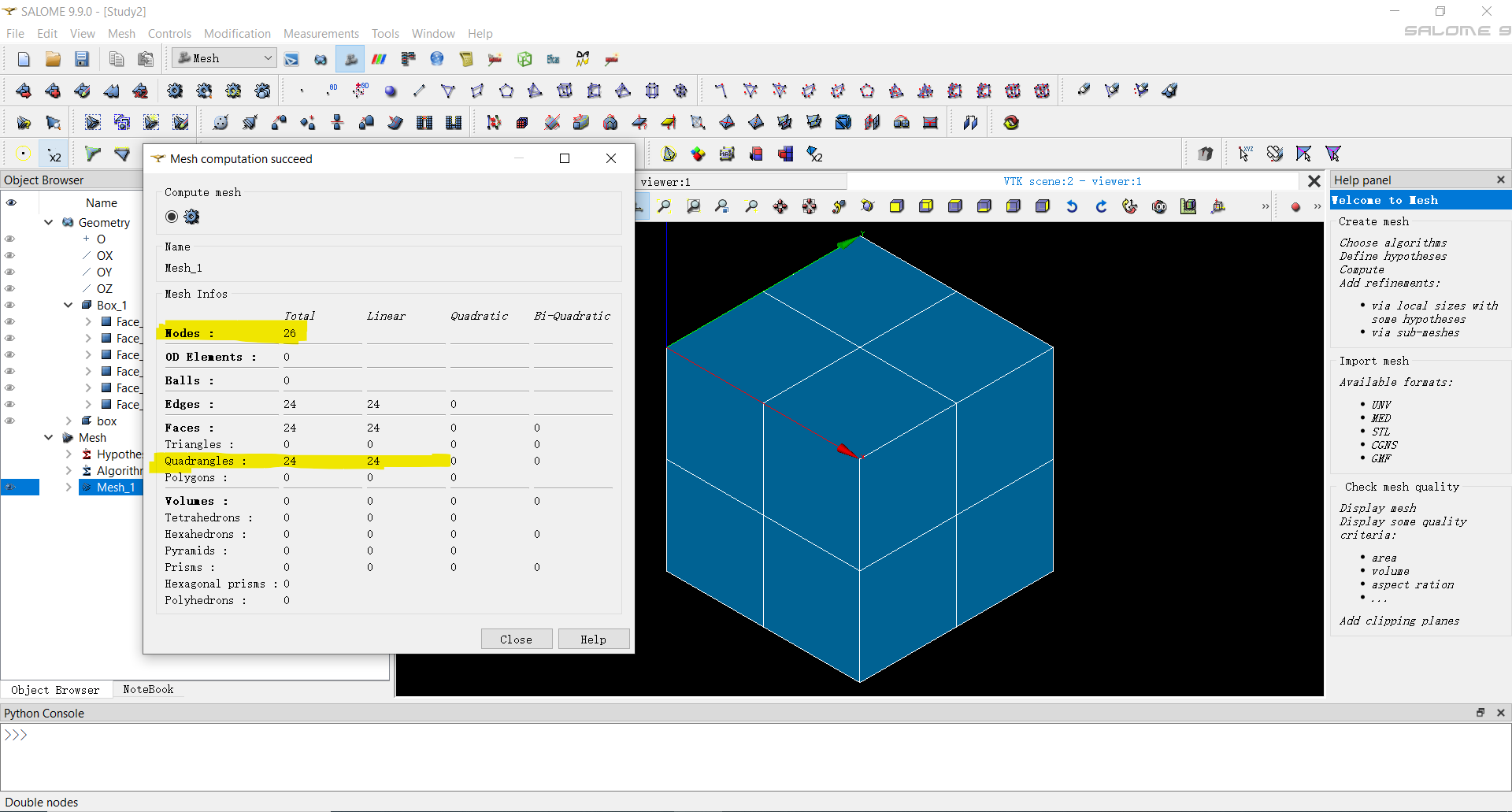Viewport: 1512px width, 812px height.
Task: Undo view change with curved arrow icon
Action: pos(1073,206)
